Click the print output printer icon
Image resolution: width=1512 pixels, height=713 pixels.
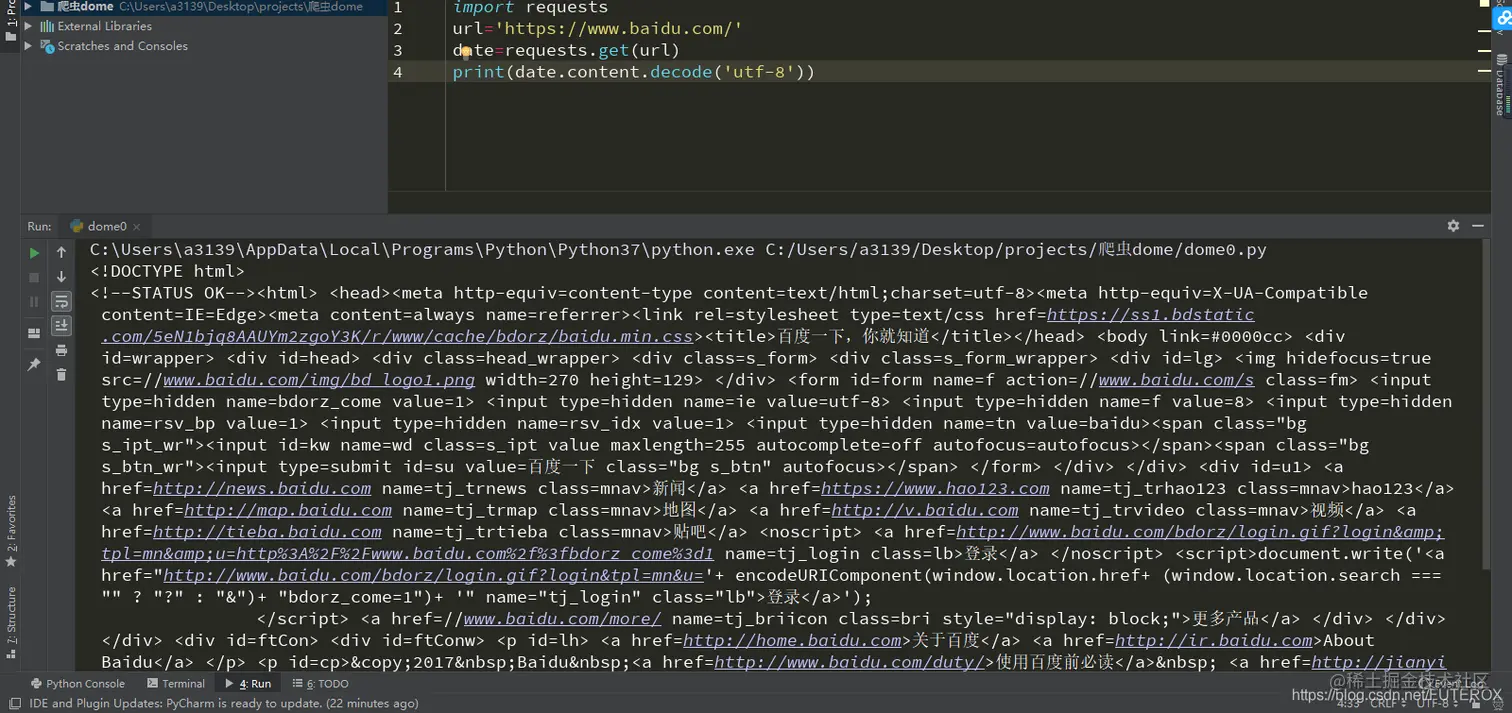[x=61, y=350]
